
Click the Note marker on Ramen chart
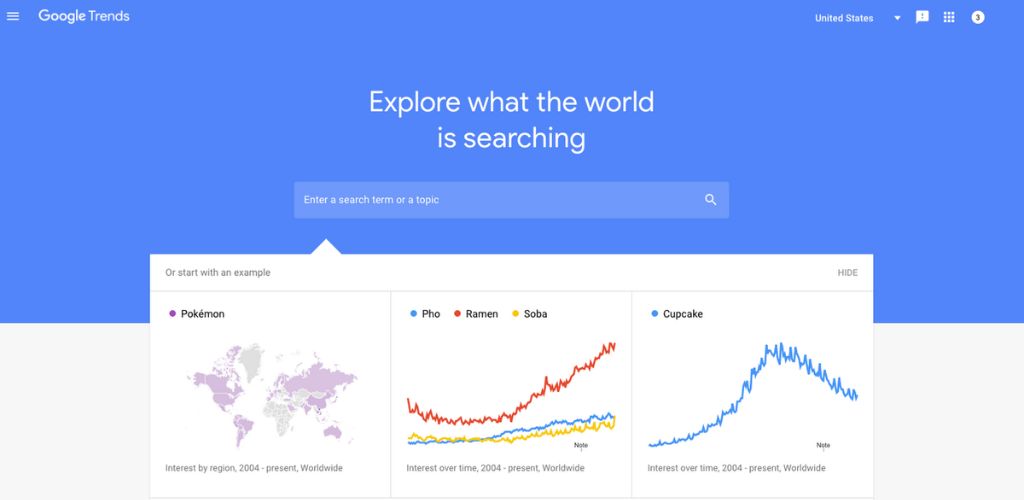point(581,446)
